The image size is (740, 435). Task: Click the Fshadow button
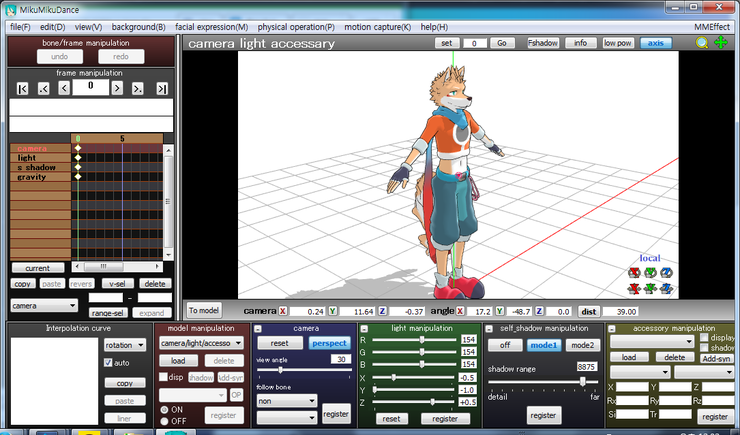[x=543, y=43]
